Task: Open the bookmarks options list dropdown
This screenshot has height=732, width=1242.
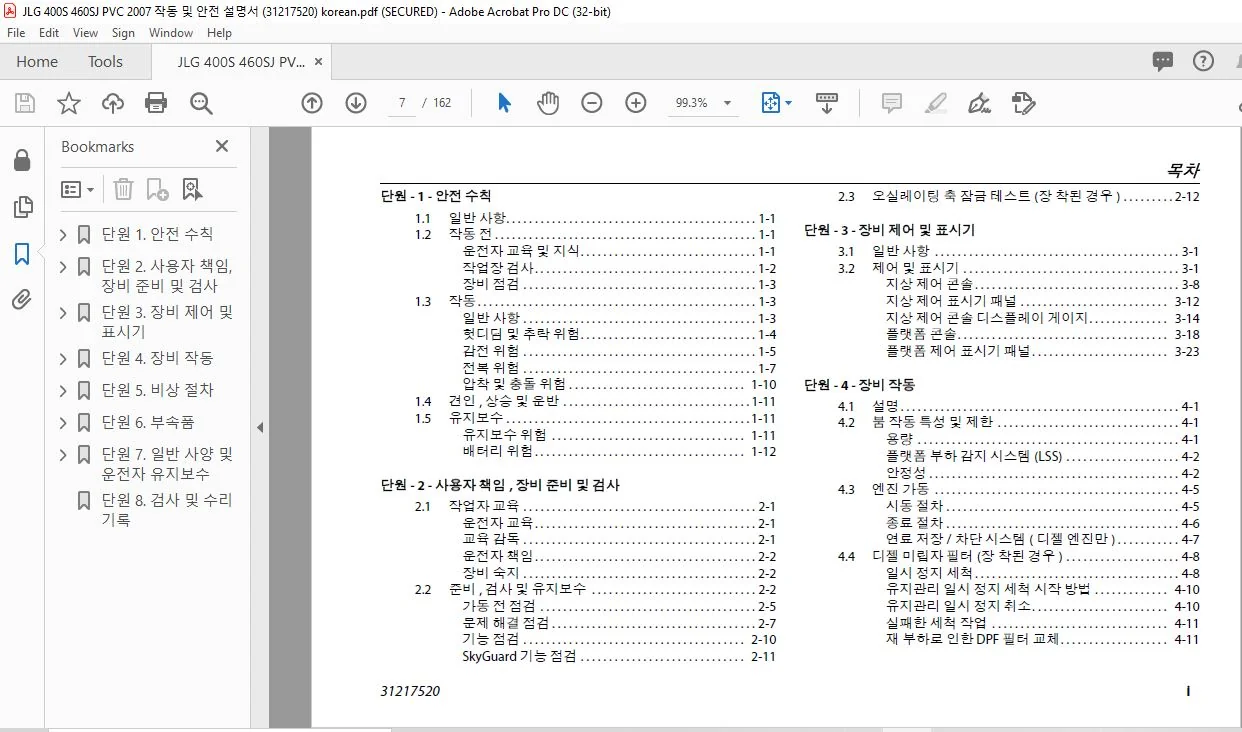Action: [x=78, y=189]
